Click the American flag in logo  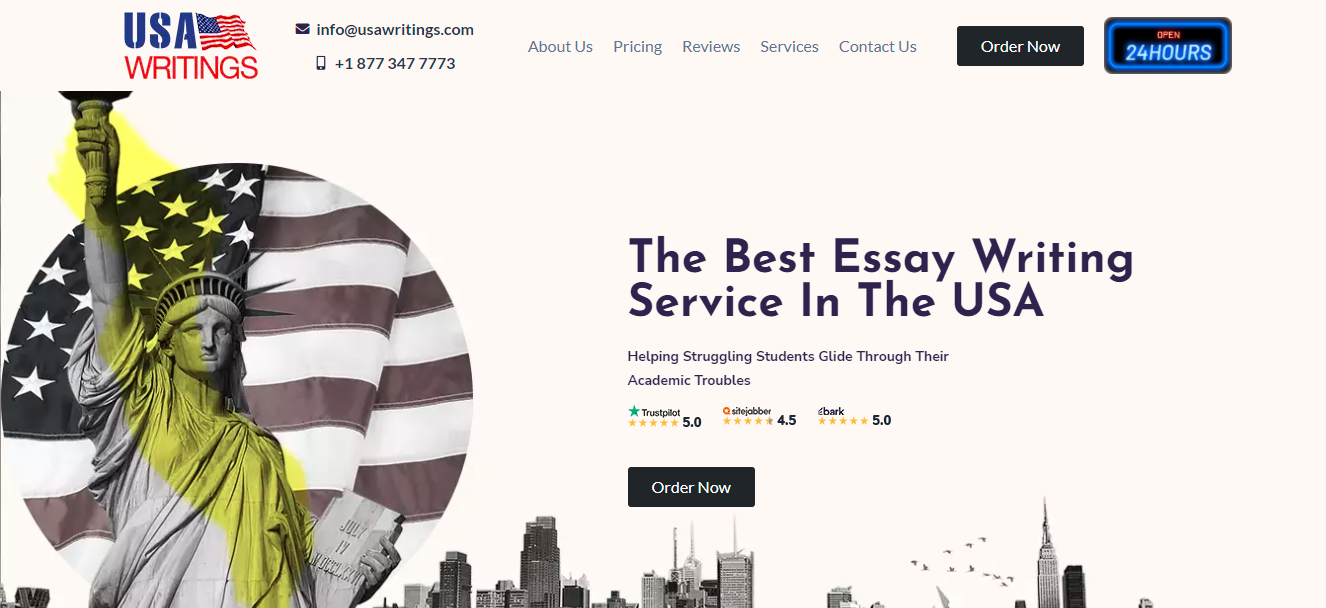point(227,32)
